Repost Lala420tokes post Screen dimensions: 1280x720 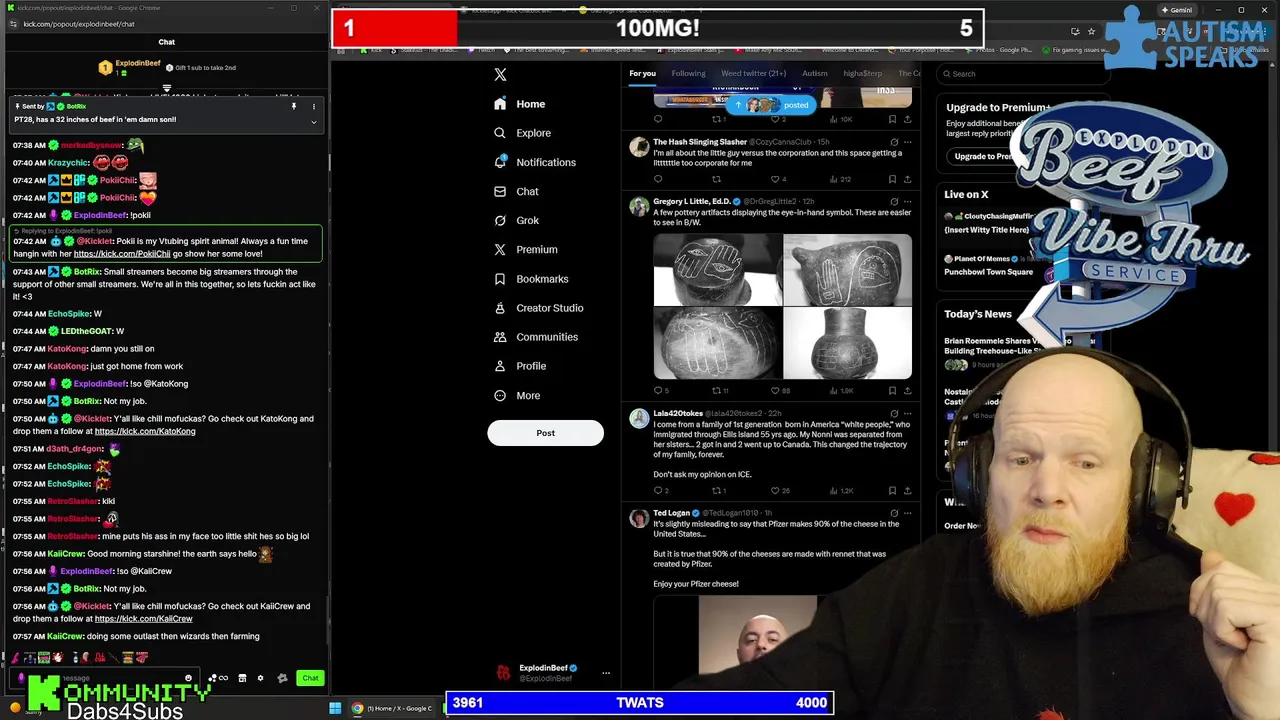pos(716,490)
